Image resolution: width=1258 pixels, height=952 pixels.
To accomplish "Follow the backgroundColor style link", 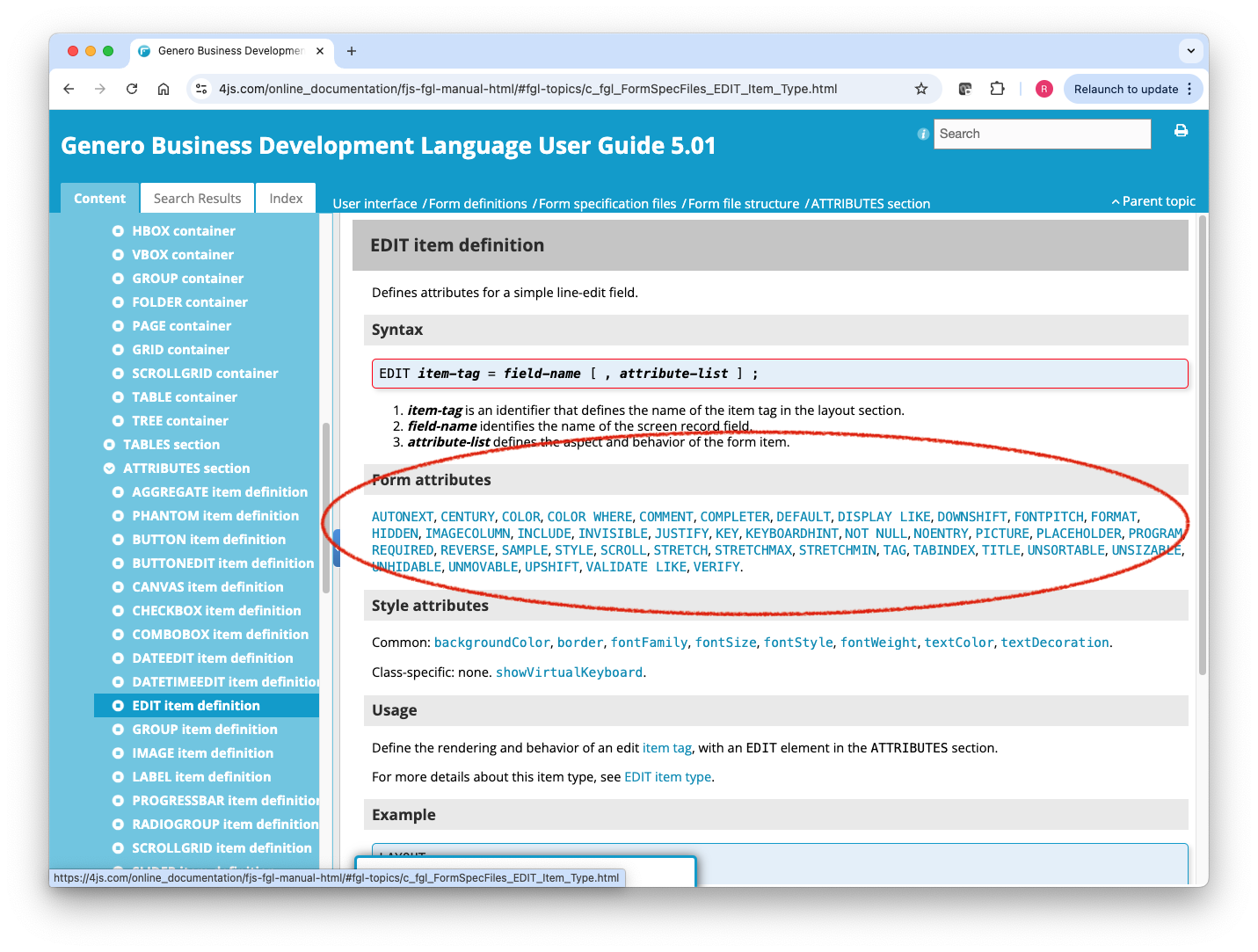I will coord(492,643).
